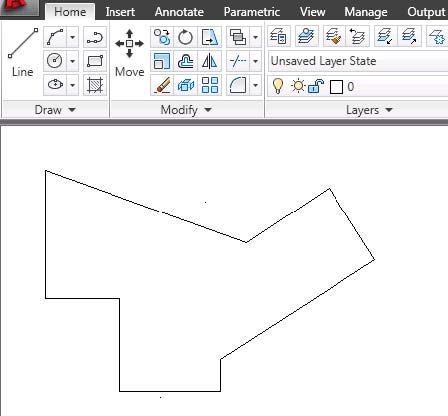
Task: Expand the Arc tool dropdown arrow
Action: 73,37
